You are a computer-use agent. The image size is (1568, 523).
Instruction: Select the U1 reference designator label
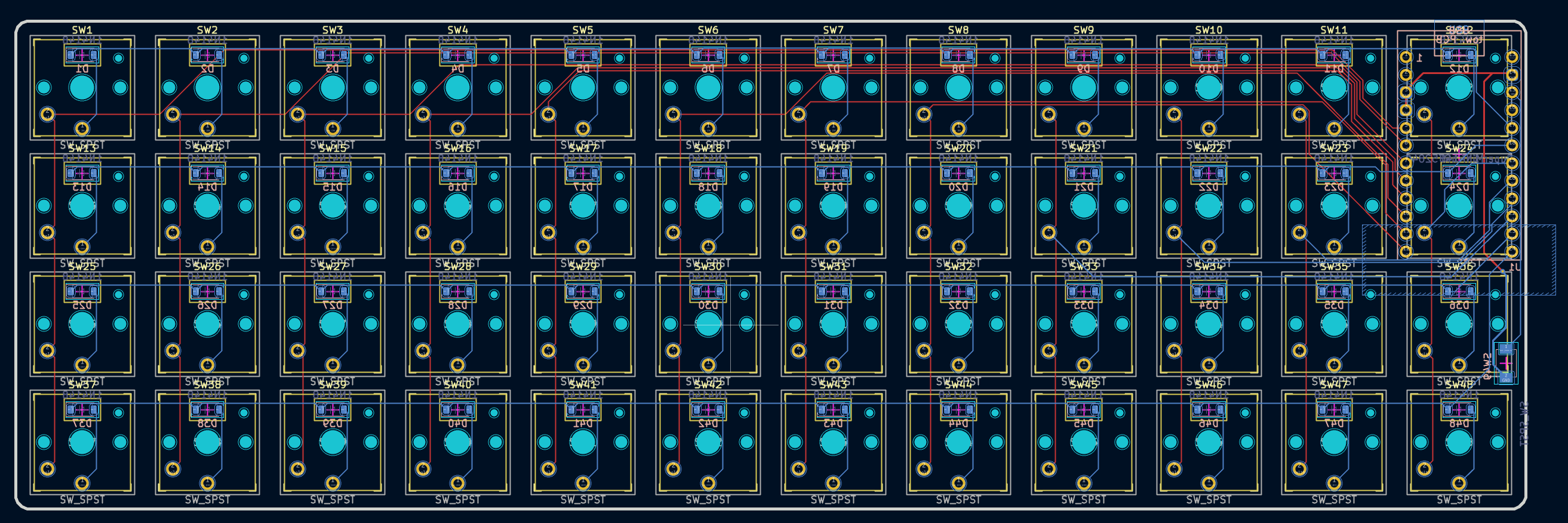click(1514, 267)
